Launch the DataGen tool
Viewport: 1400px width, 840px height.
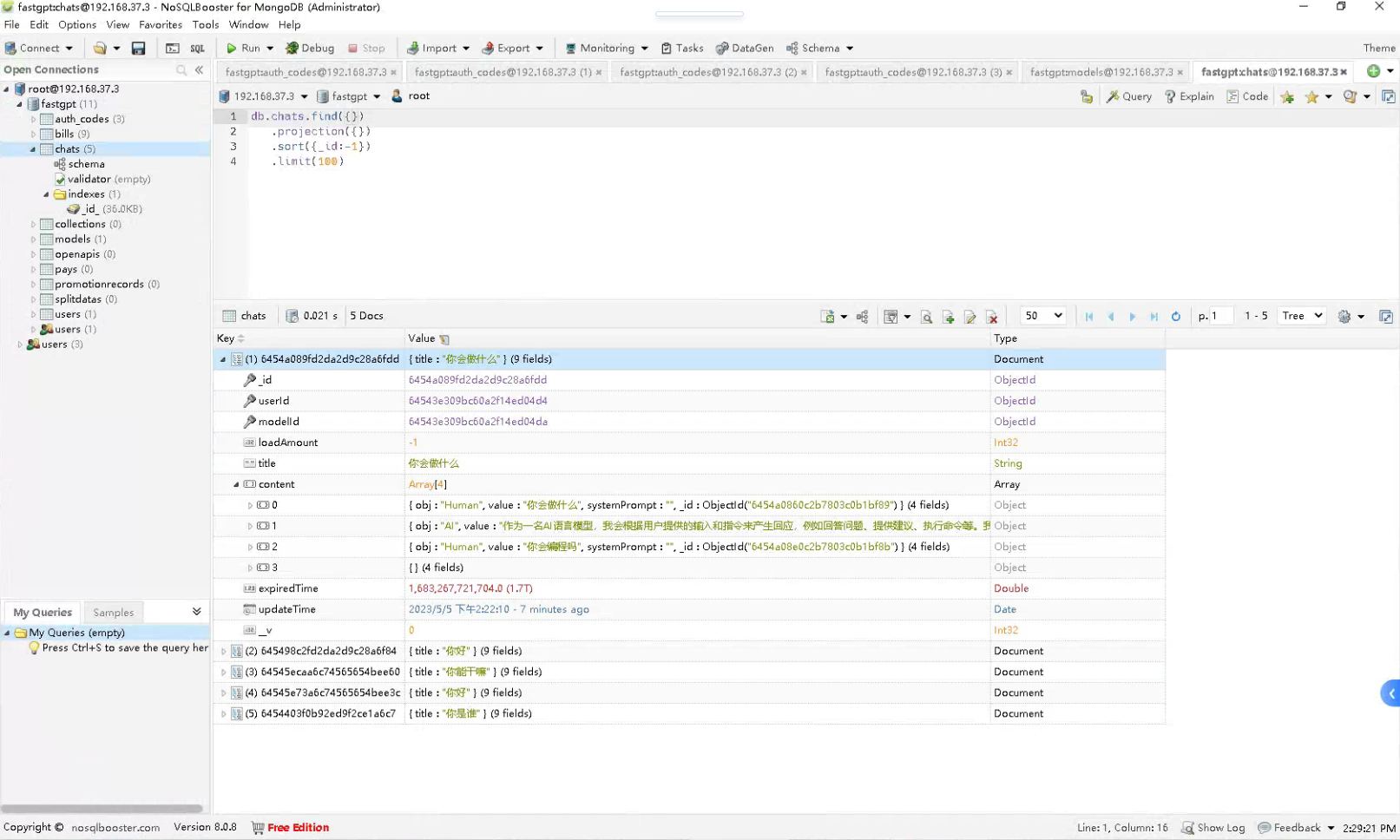coord(745,49)
